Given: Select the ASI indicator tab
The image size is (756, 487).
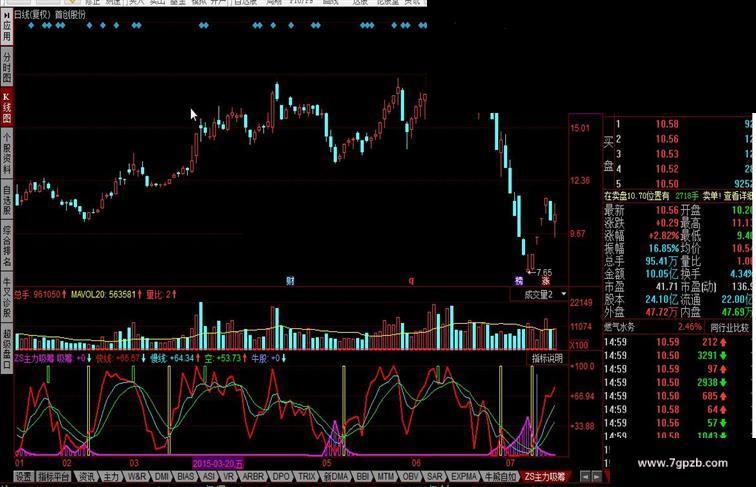Looking at the screenshot, I should [x=209, y=476].
